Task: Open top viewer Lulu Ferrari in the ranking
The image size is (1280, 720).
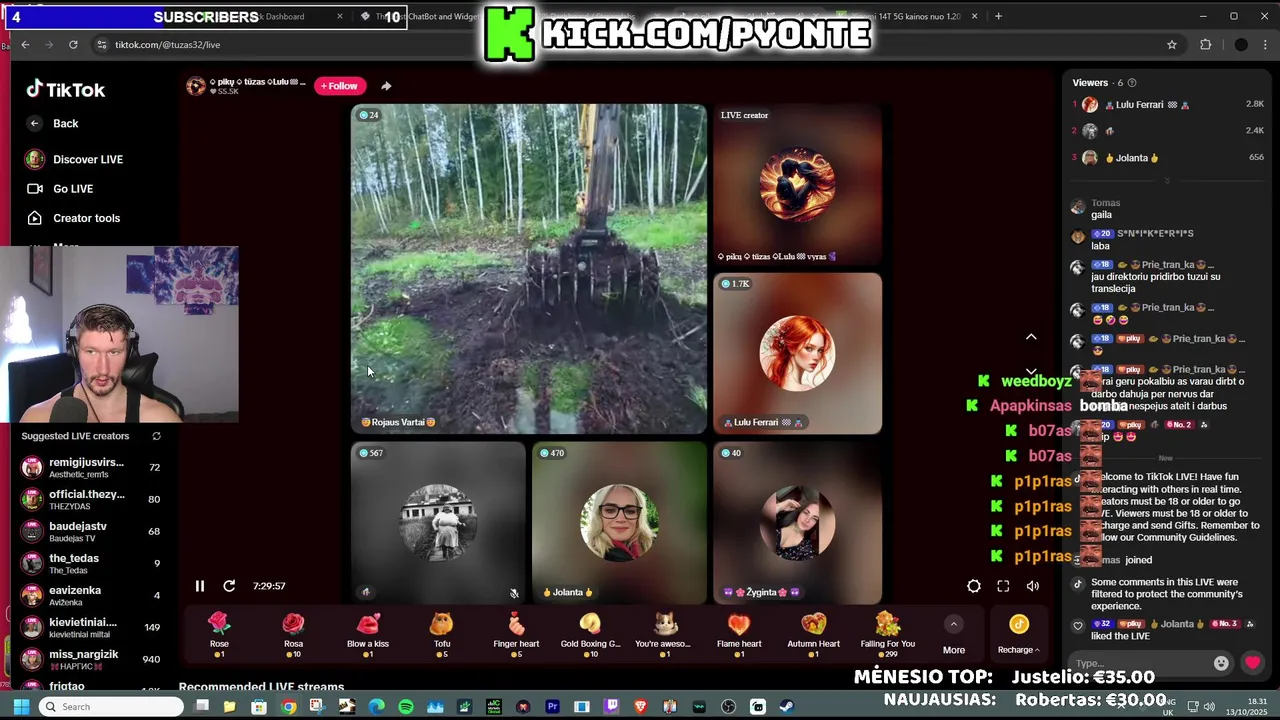Action: pyautogui.click(x=1168, y=105)
